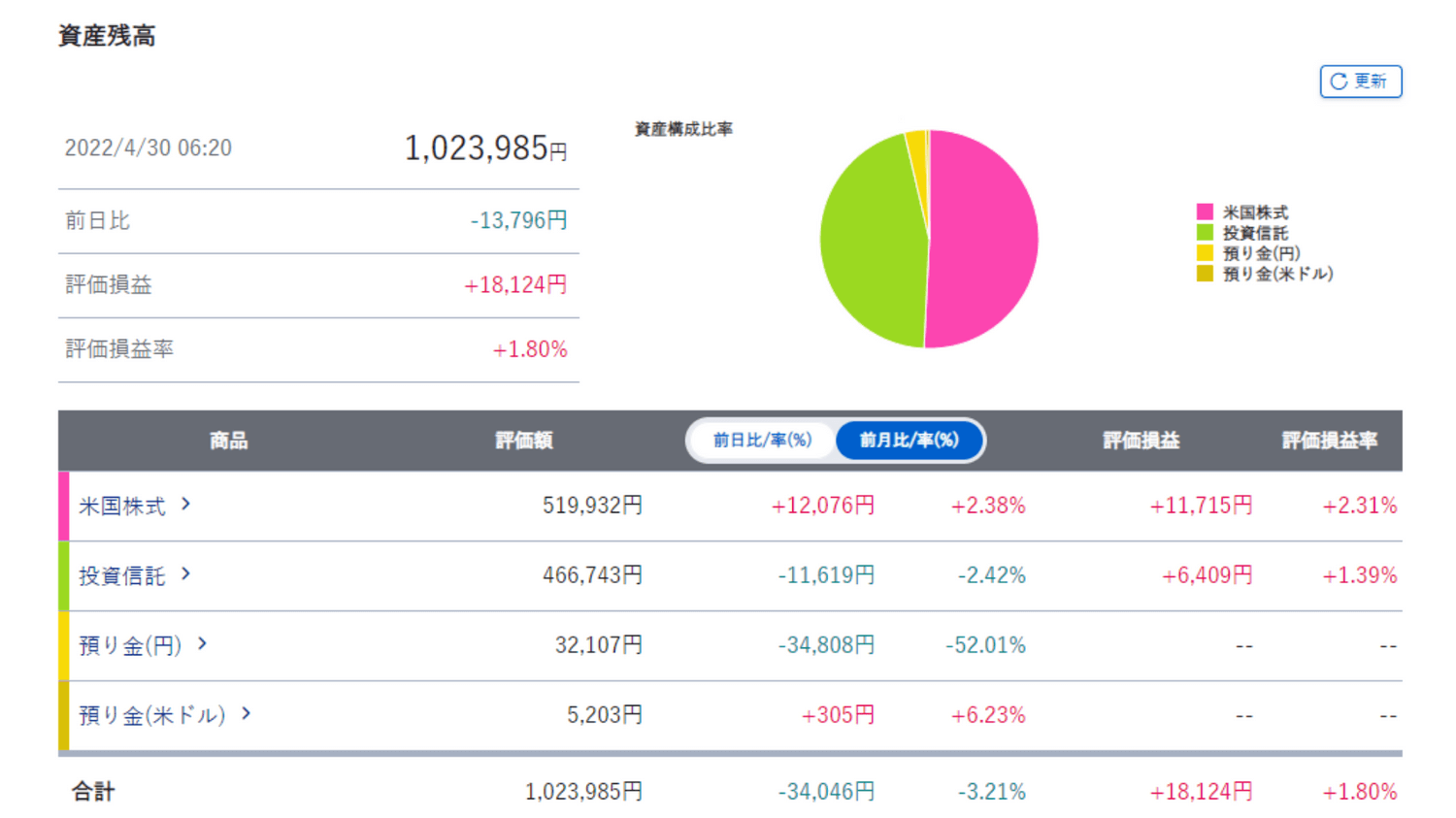Click the total row 1,023,985円 cell

click(583, 792)
